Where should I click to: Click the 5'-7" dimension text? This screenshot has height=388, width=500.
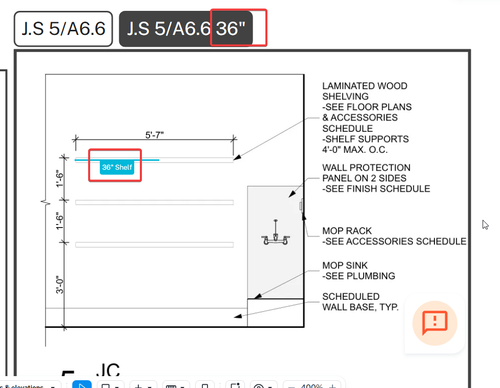pyautogui.click(x=154, y=135)
